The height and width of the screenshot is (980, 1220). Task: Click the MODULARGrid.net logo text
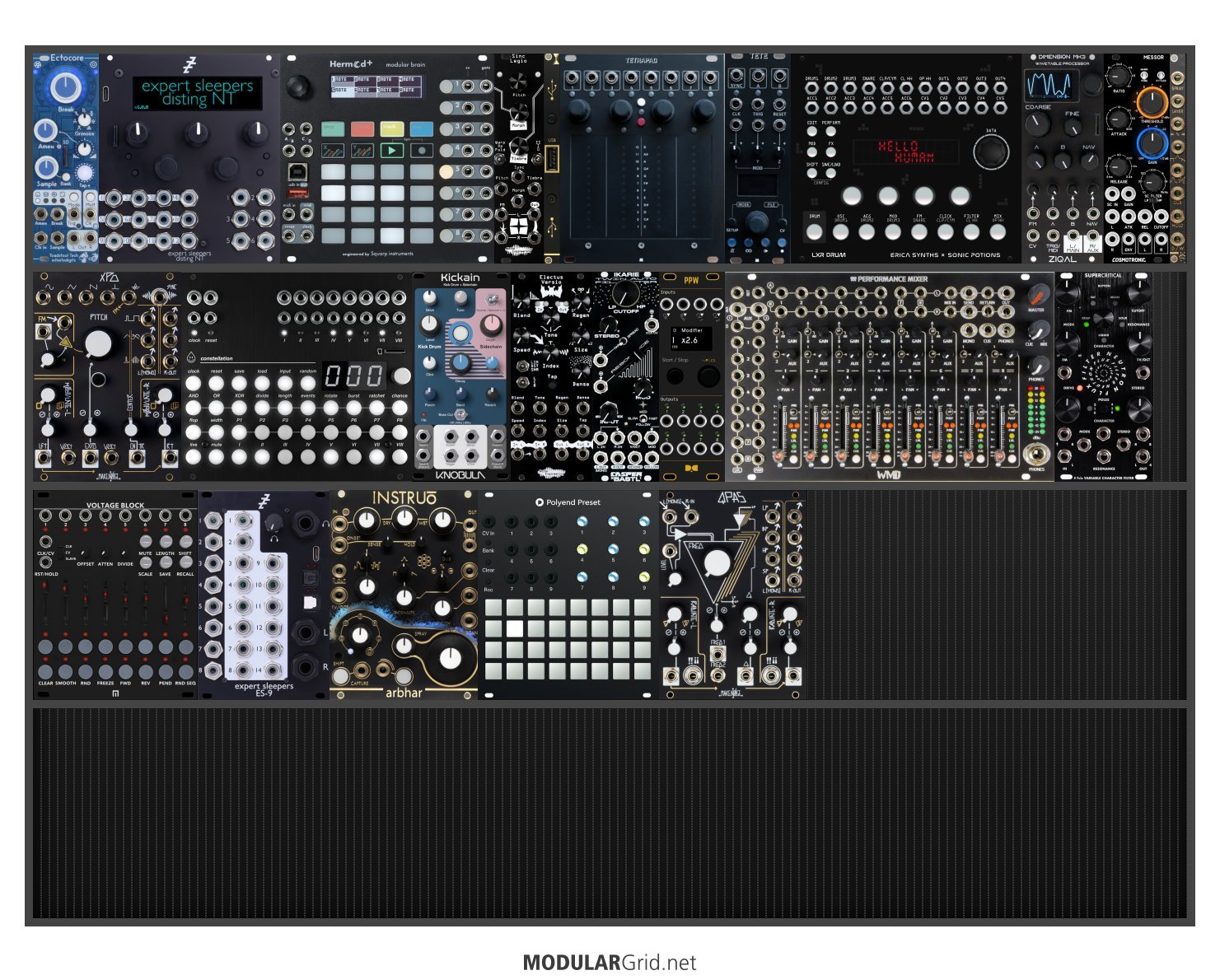click(x=610, y=962)
